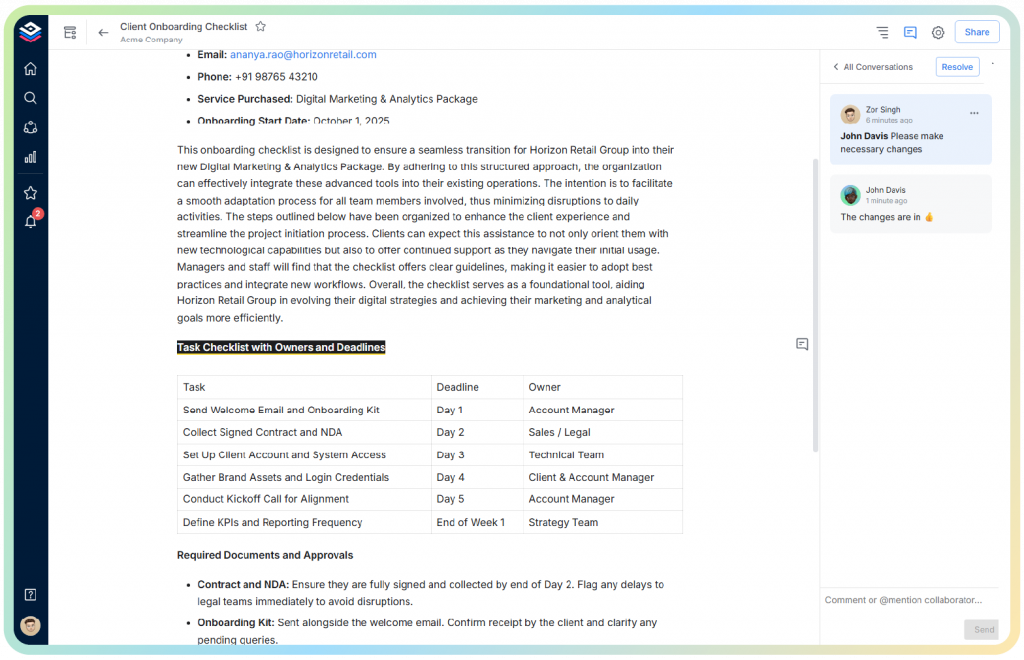Click 'Client & Account Manager' owner cell
This screenshot has width=1024, height=660.
click(603, 477)
